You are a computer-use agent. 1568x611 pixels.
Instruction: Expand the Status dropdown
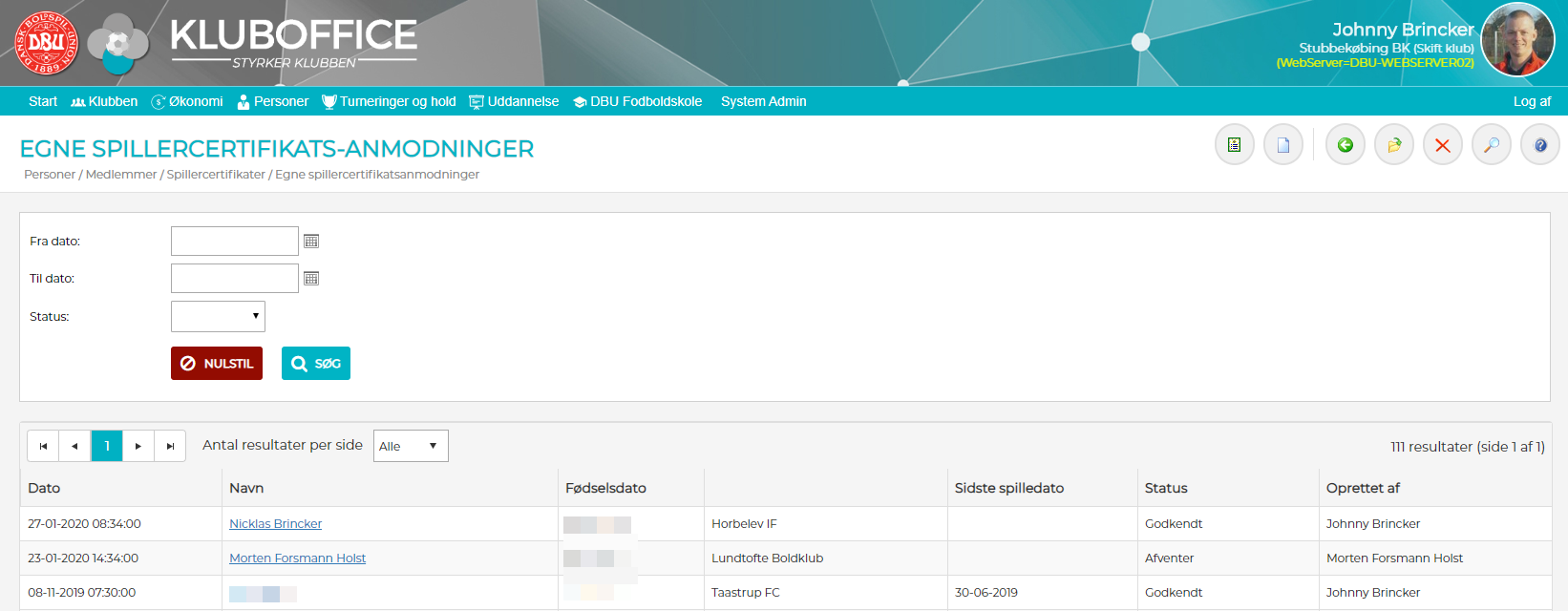click(218, 316)
